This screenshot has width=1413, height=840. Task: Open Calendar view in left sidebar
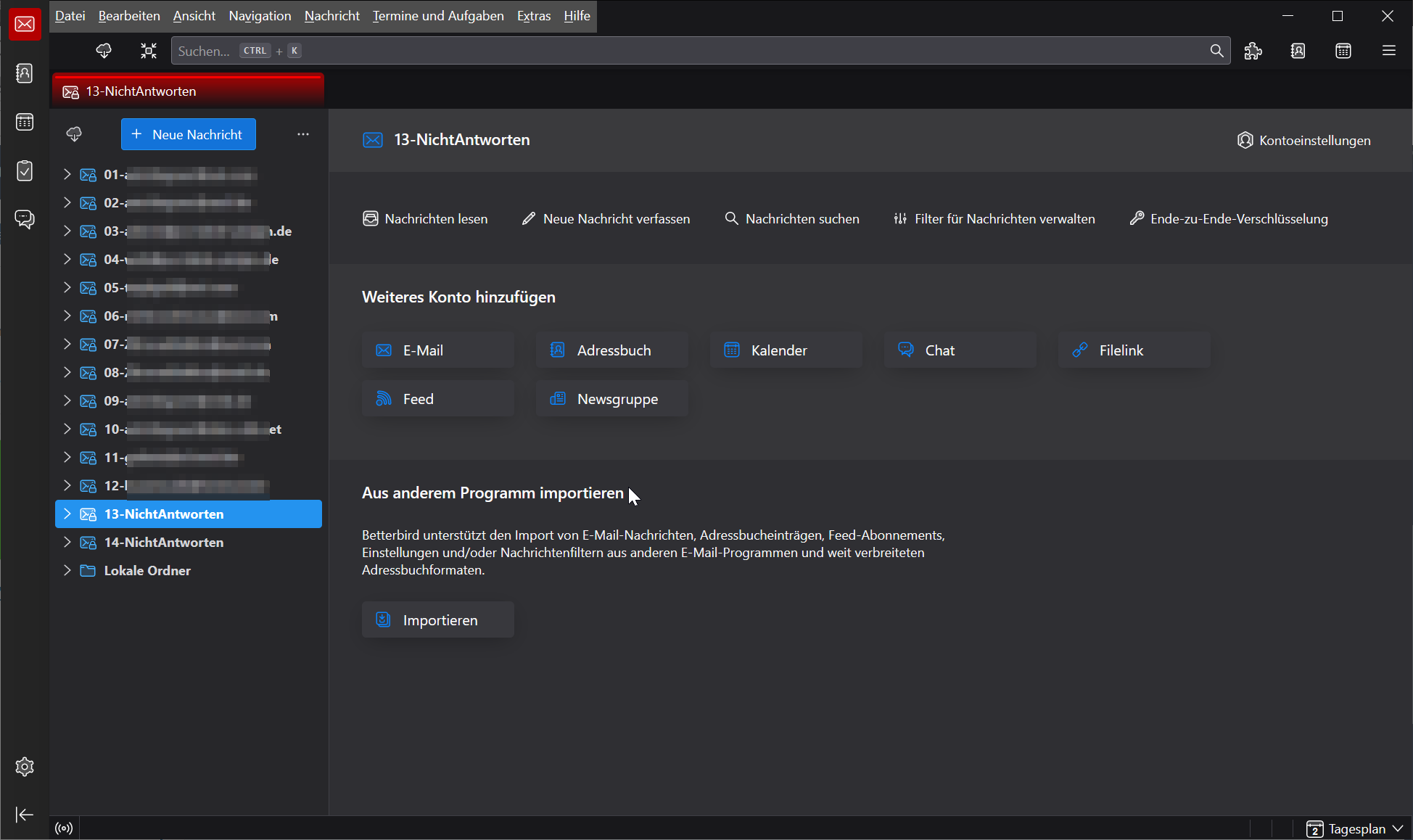point(25,122)
